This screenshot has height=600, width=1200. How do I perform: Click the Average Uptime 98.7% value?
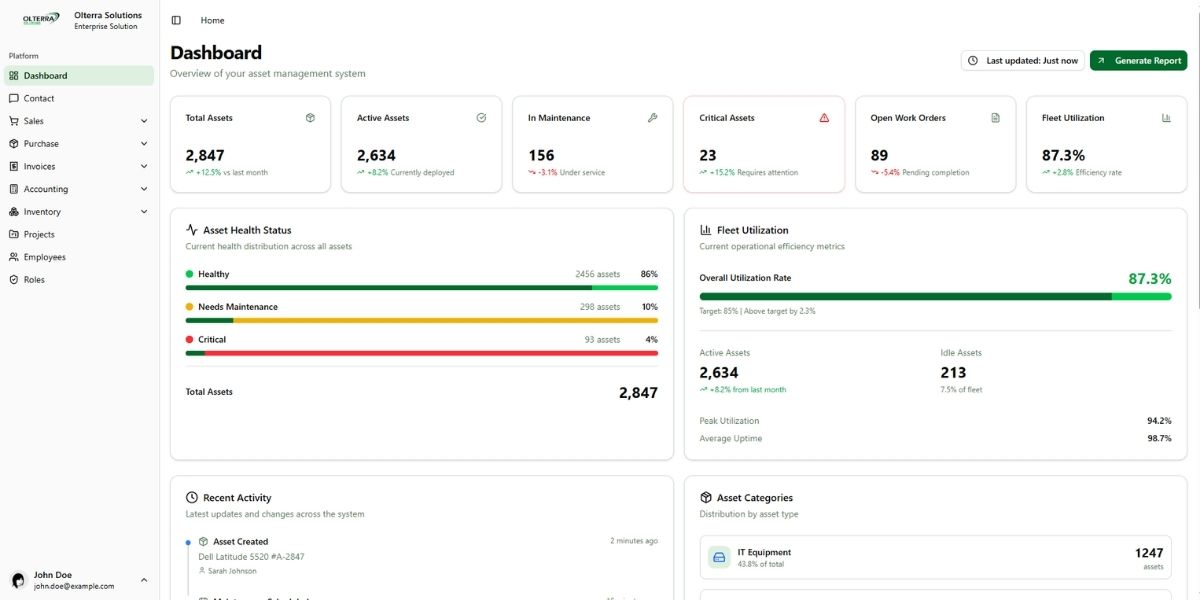pos(1159,439)
